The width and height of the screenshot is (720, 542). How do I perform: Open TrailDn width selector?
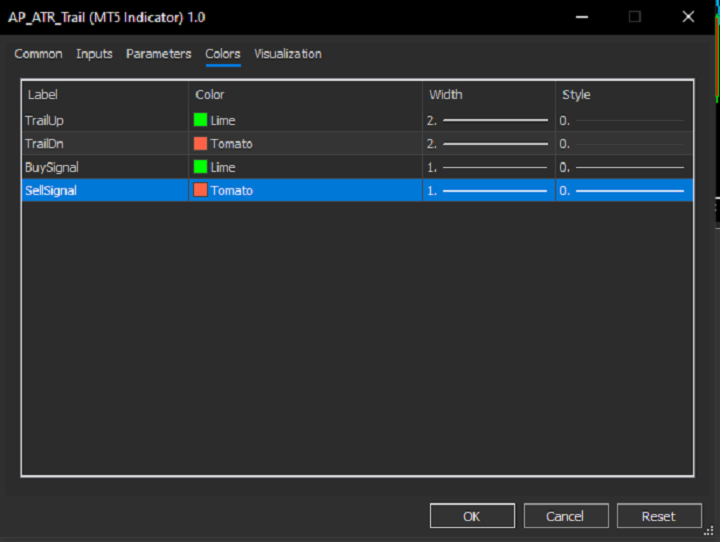[489, 144]
